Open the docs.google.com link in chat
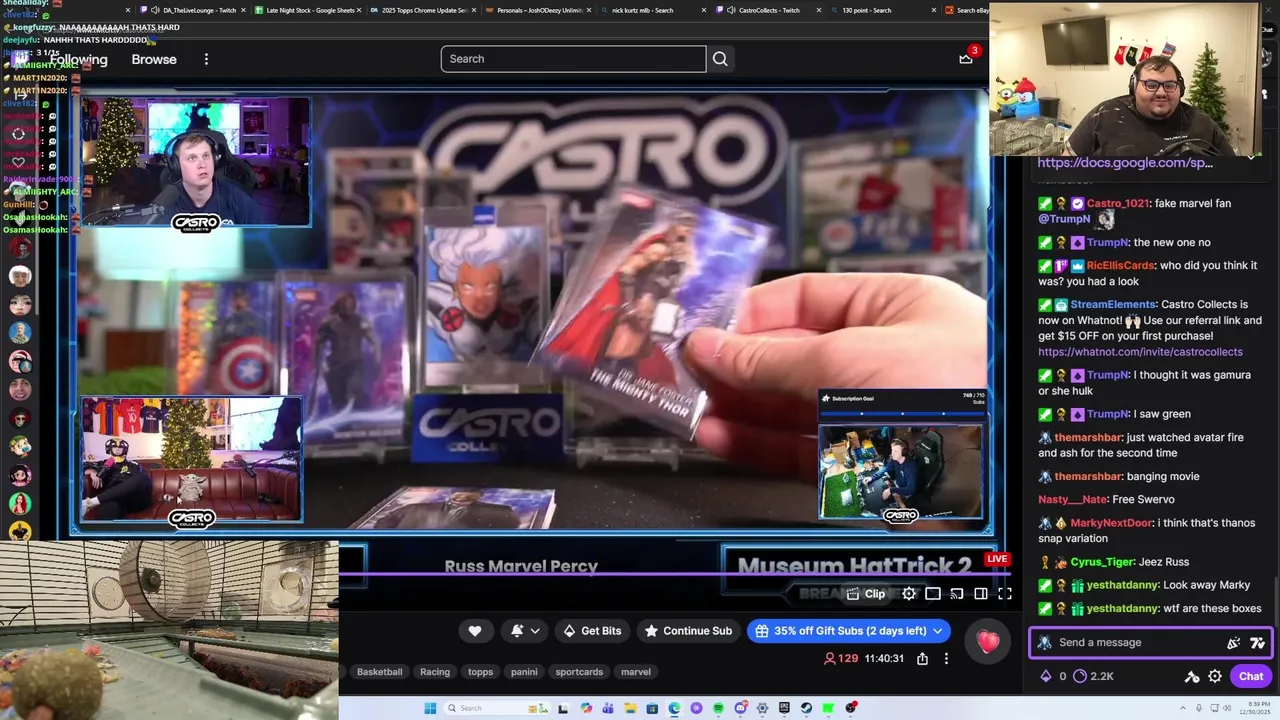The image size is (1280, 720). 1125,163
